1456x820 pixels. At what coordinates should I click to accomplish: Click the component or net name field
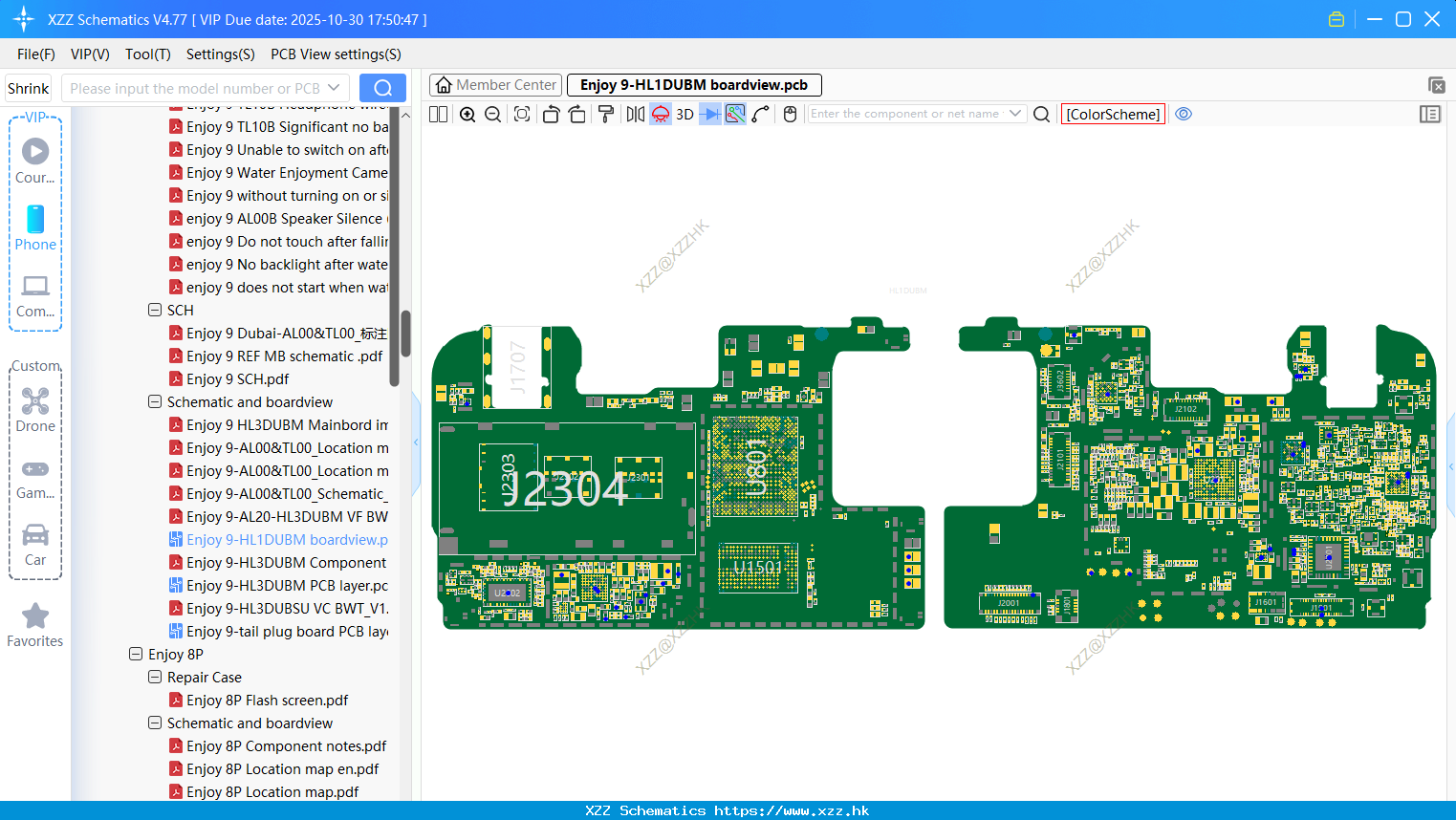tap(905, 114)
